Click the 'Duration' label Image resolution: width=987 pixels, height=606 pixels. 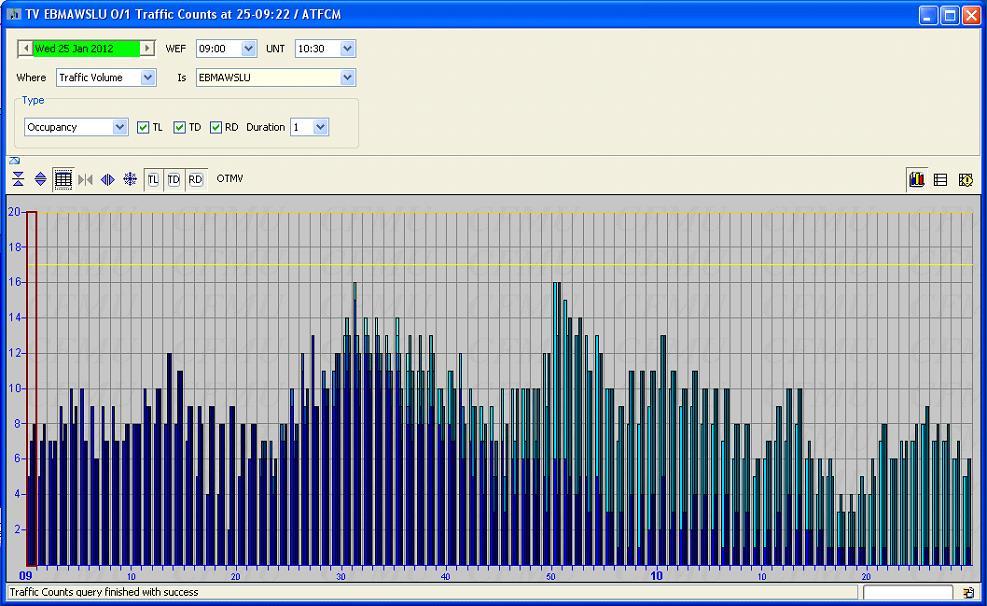[x=266, y=127]
